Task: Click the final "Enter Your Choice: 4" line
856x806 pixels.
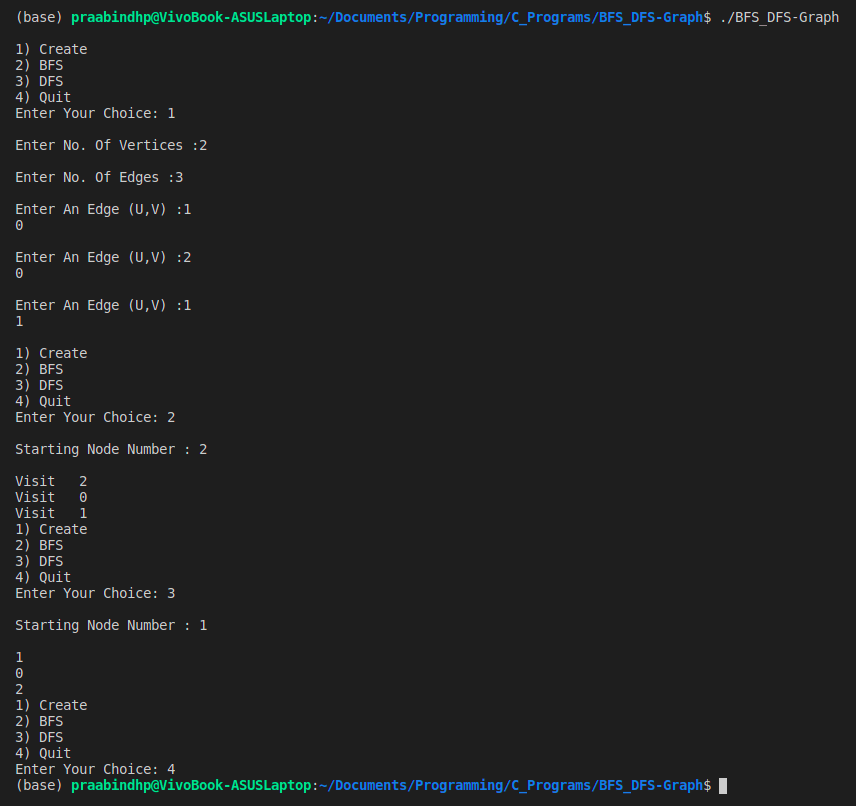Action: click(x=96, y=769)
